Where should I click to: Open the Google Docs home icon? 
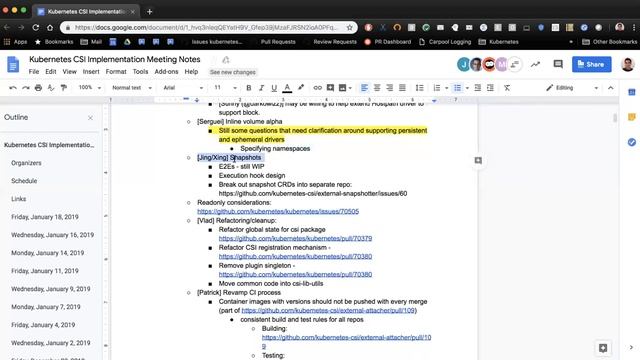point(13,64)
